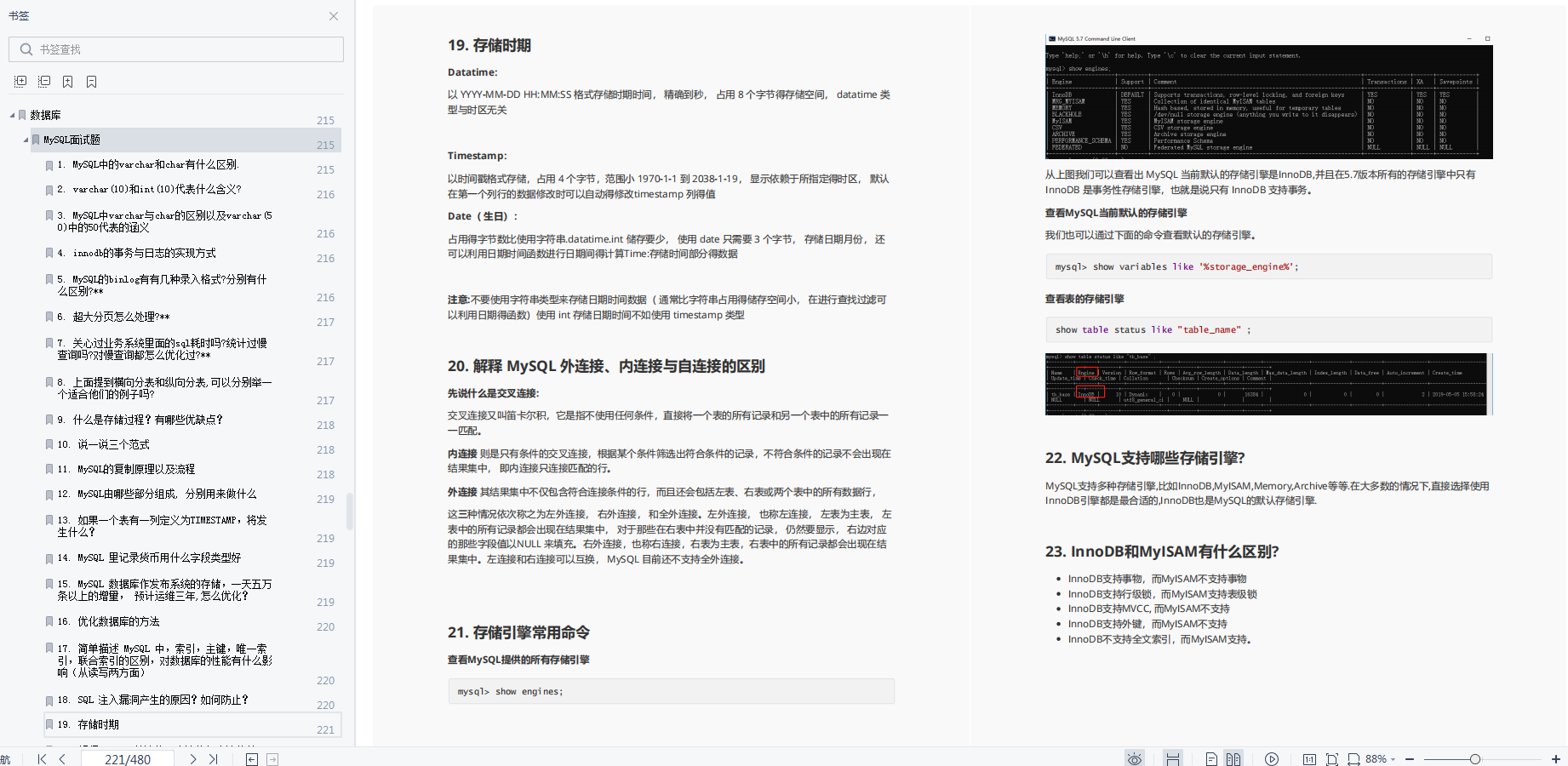The image size is (1568, 766).
Task: Open bookmark 19 存储时期
Action: 88,724
